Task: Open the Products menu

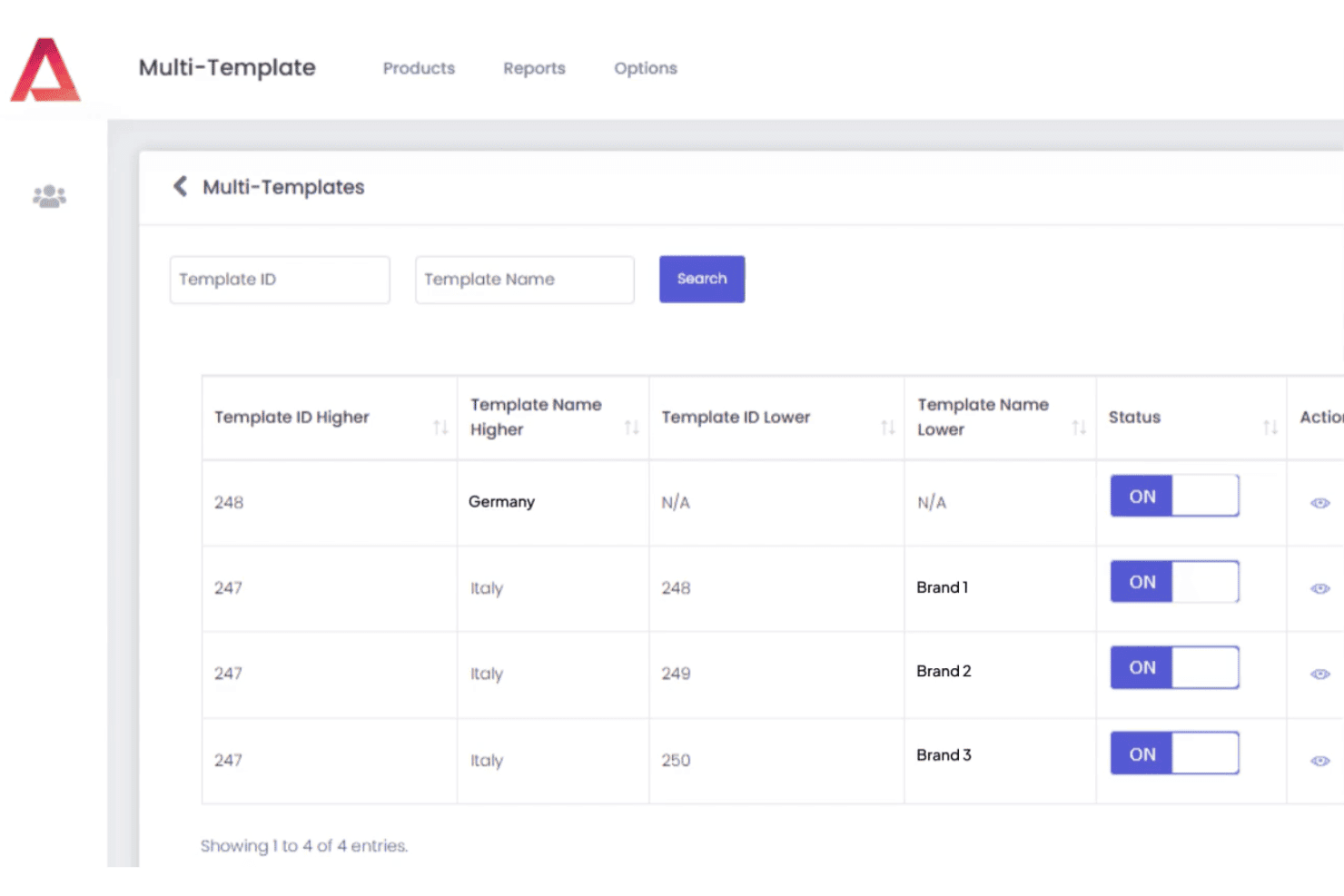Action: [x=419, y=68]
